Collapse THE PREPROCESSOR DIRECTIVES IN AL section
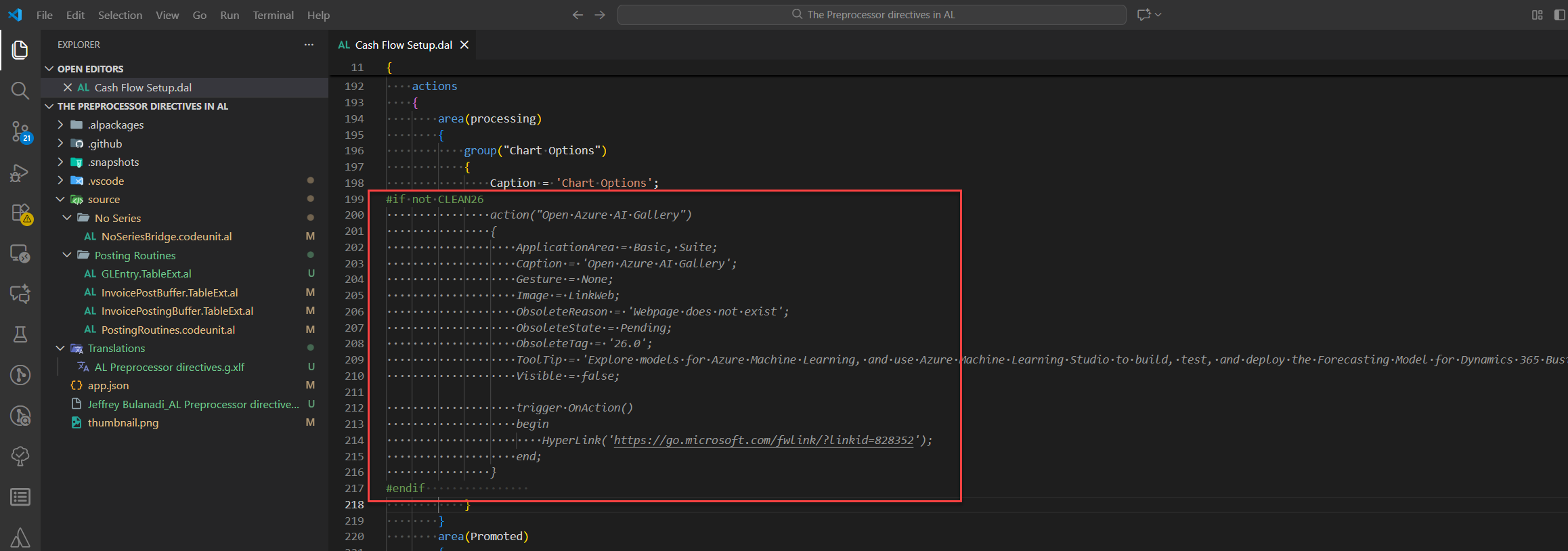Screen dimensions: 1568x551 click(49, 106)
